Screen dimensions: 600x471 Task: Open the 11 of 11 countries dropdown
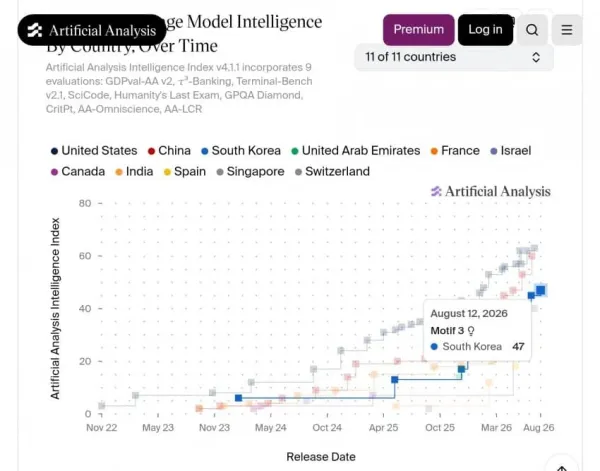454,57
